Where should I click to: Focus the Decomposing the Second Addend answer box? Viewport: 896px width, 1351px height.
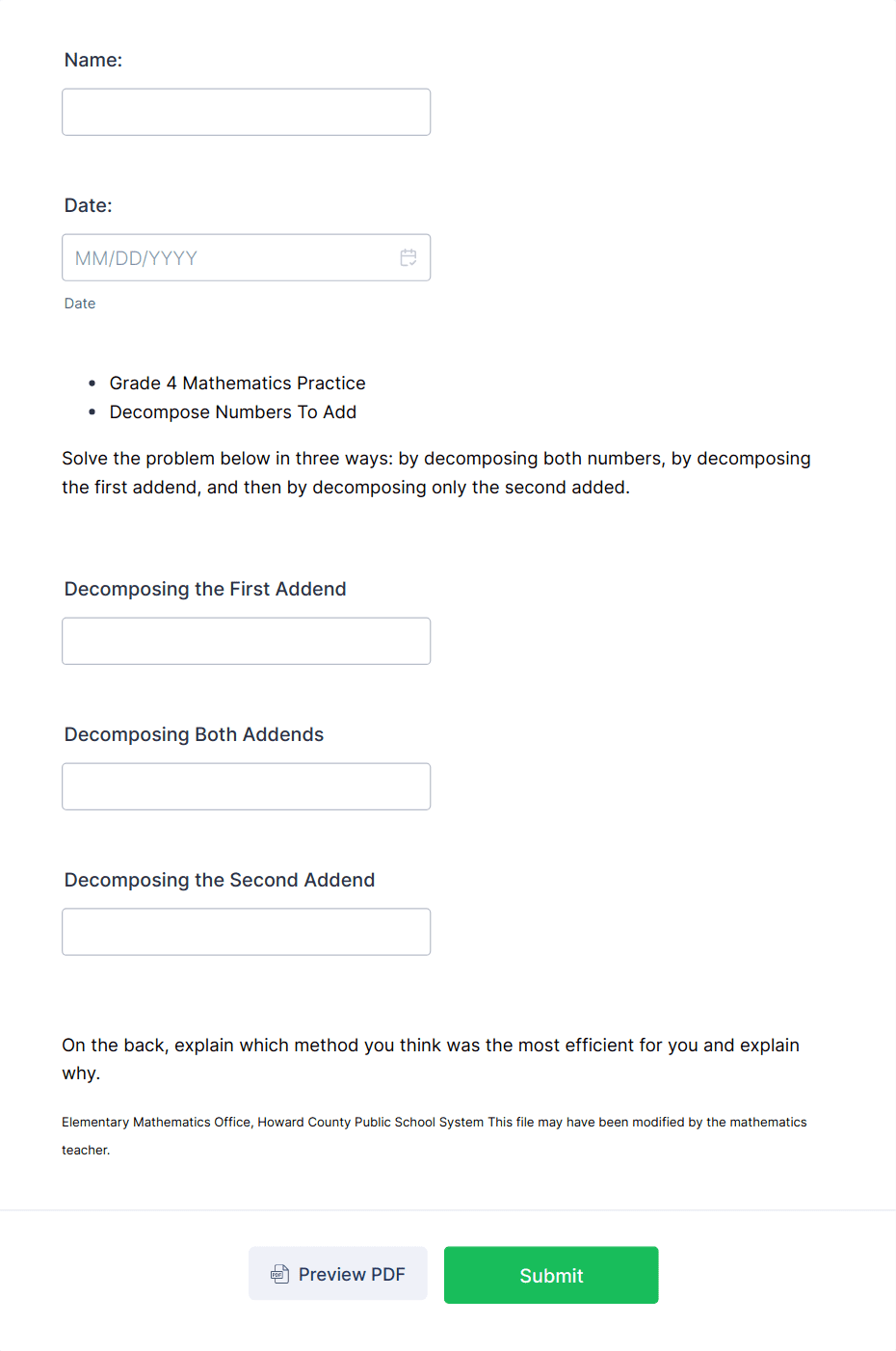click(246, 932)
